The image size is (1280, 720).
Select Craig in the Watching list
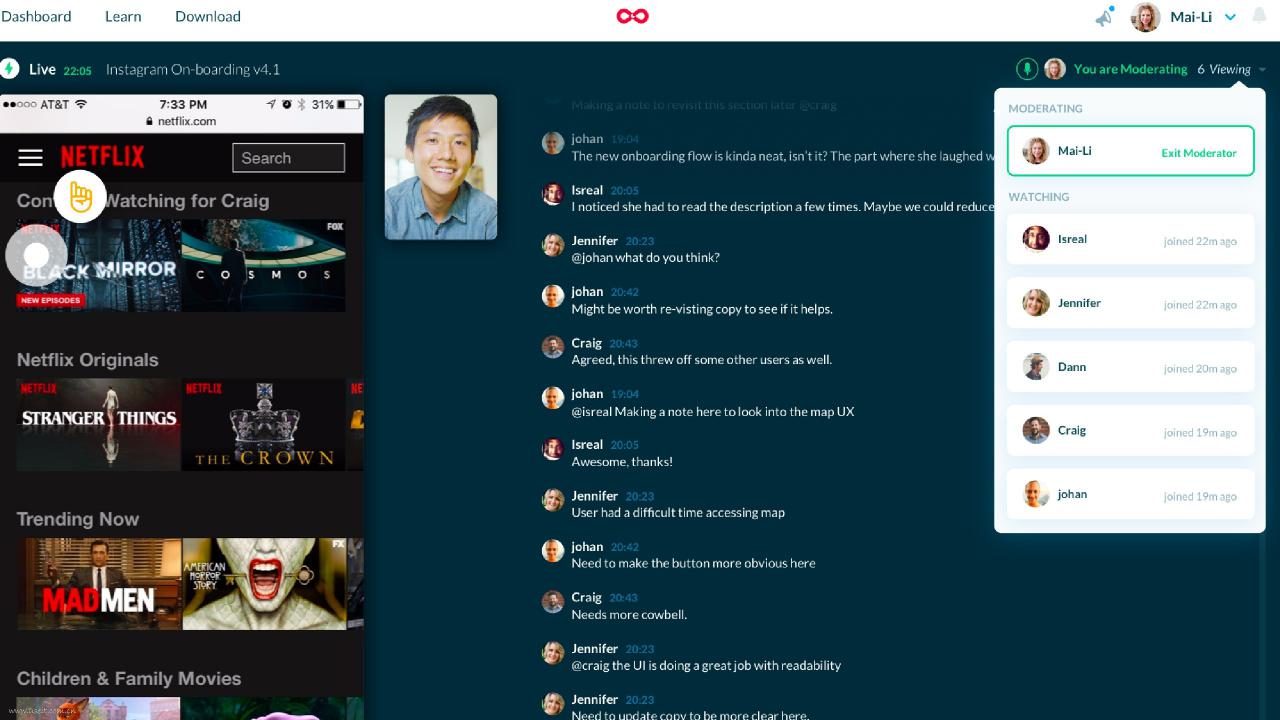(x=1130, y=431)
